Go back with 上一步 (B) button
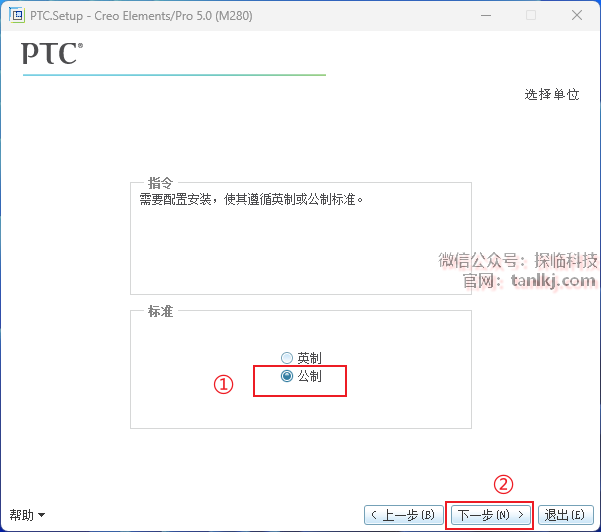601x532 pixels. (404, 515)
